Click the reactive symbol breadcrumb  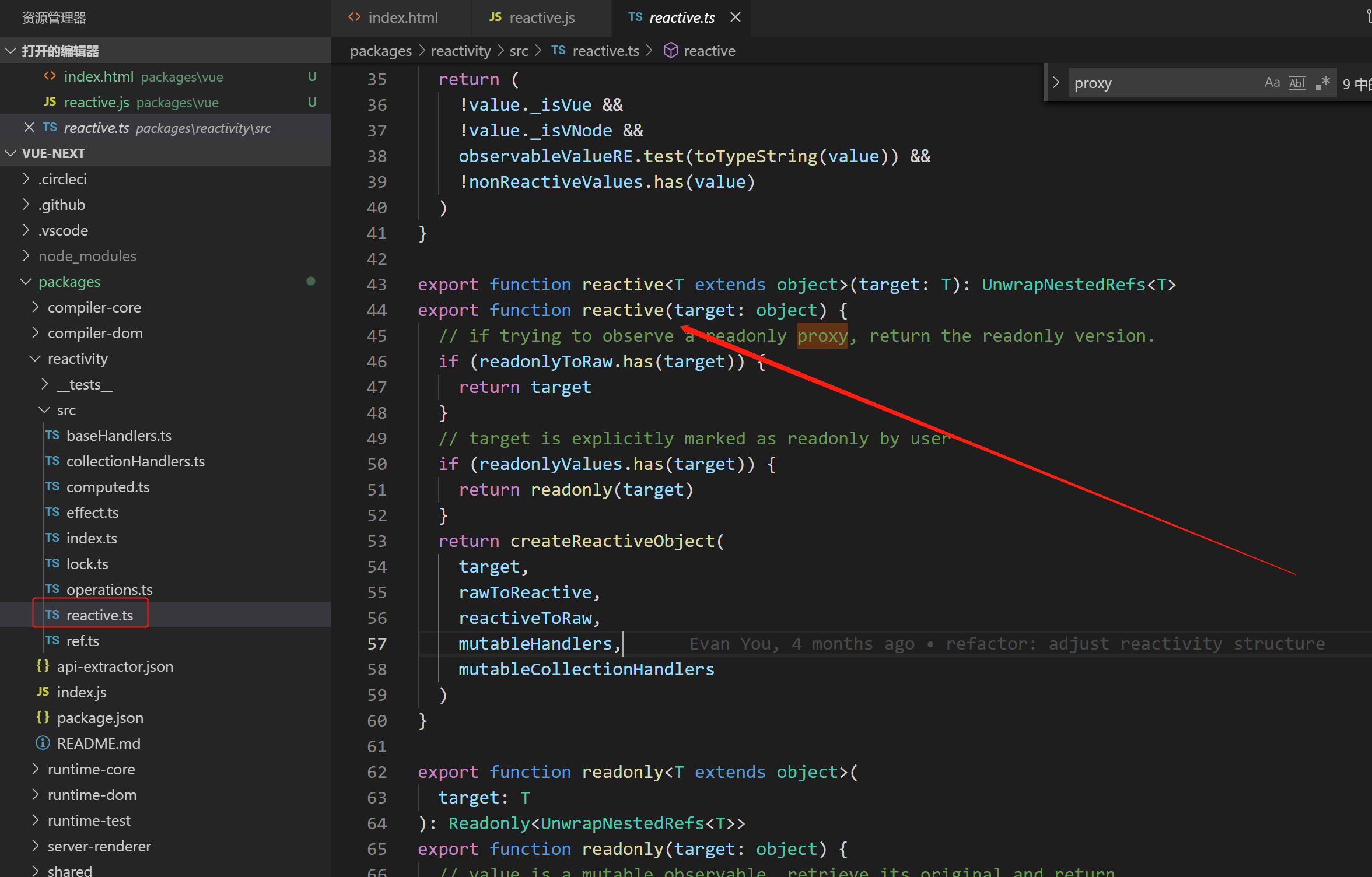pos(699,51)
